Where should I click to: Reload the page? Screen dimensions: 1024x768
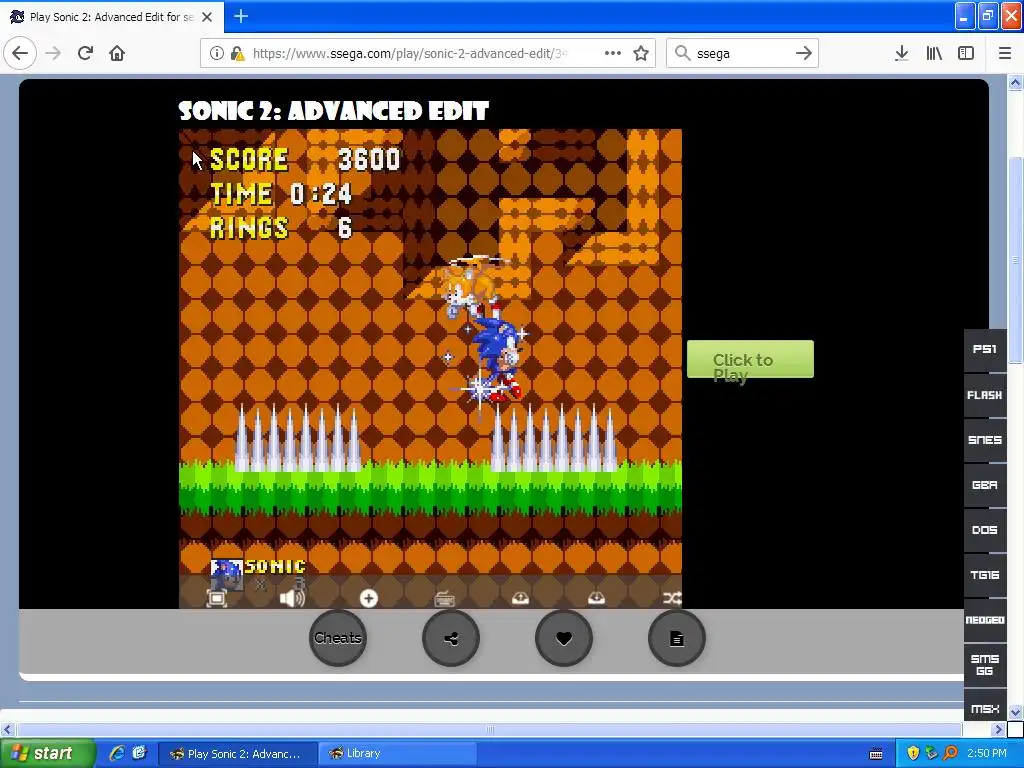85,53
